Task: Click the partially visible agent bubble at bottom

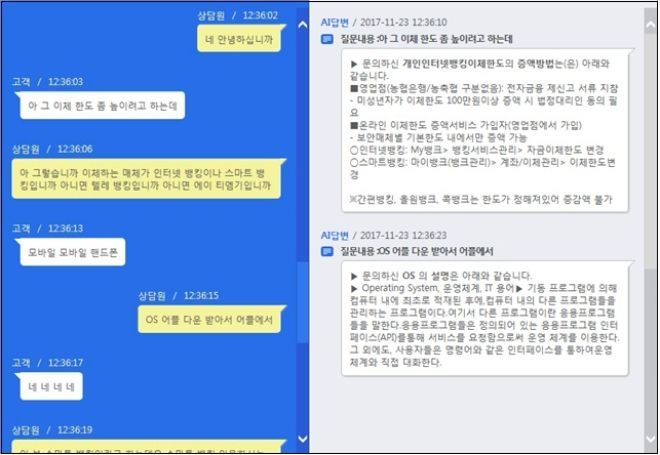Action: pyautogui.click(x=146, y=447)
